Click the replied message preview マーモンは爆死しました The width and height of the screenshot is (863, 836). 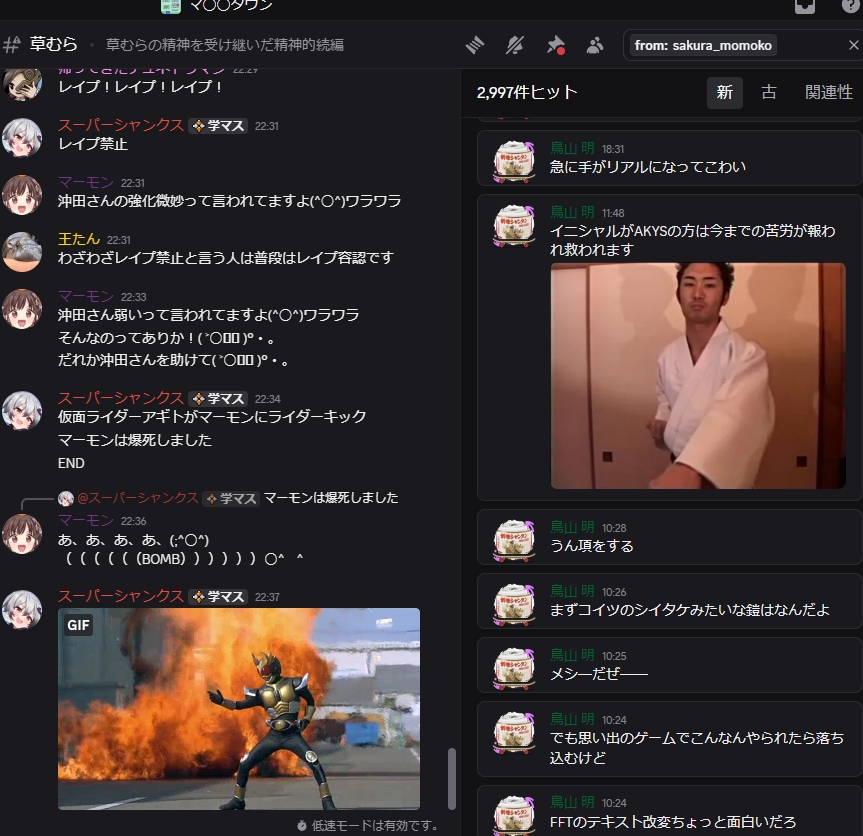pos(330,497)
